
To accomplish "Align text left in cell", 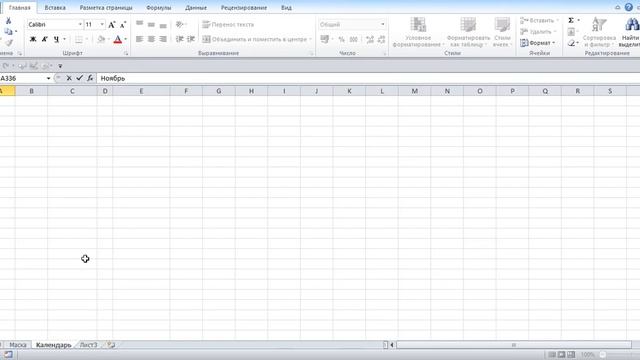I will coord(140,39).
